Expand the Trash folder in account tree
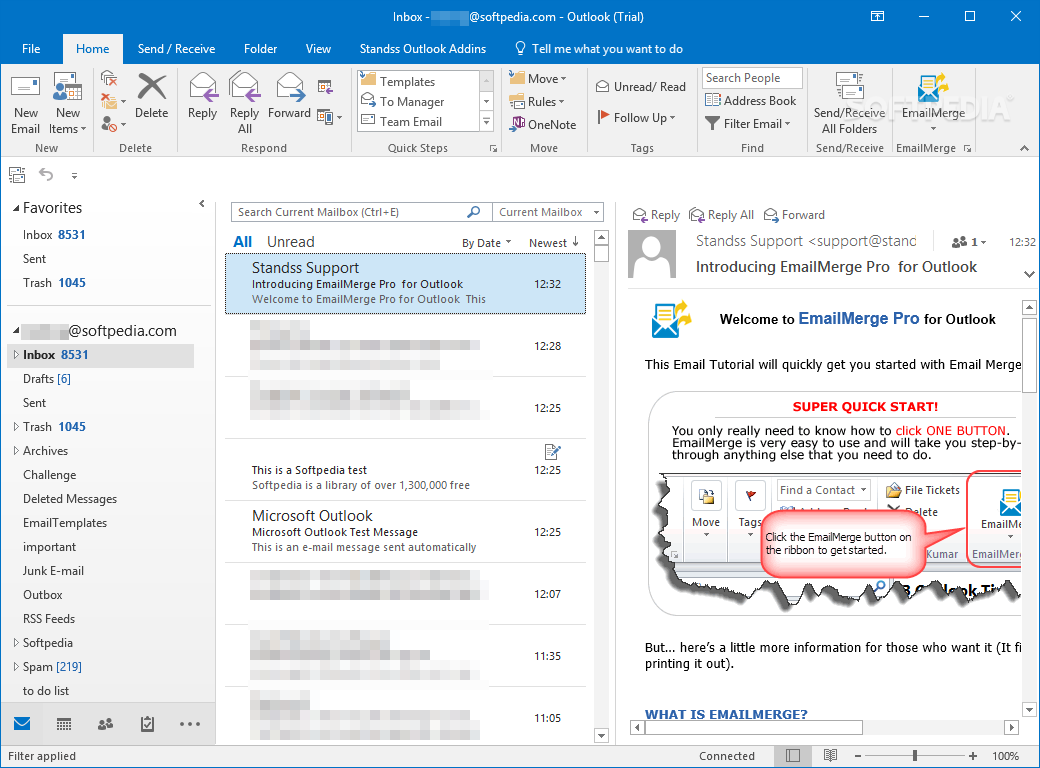 click(x=16, y=426)
